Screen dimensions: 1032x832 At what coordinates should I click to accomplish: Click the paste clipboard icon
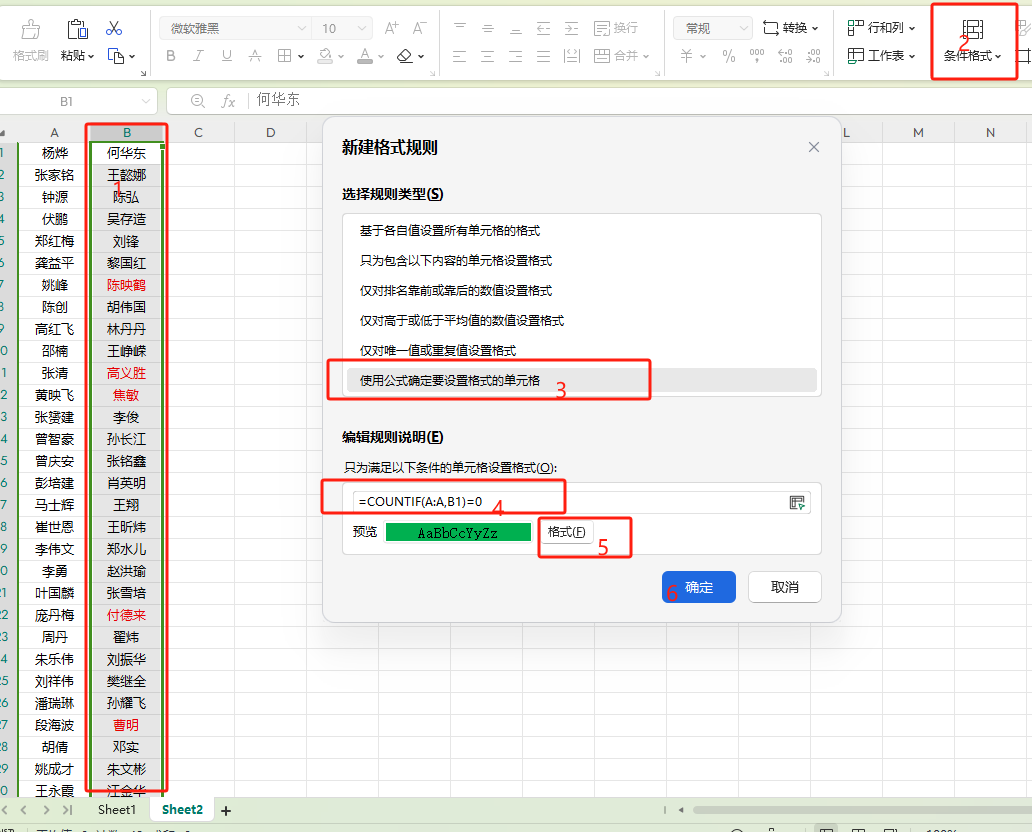[76, 29]
